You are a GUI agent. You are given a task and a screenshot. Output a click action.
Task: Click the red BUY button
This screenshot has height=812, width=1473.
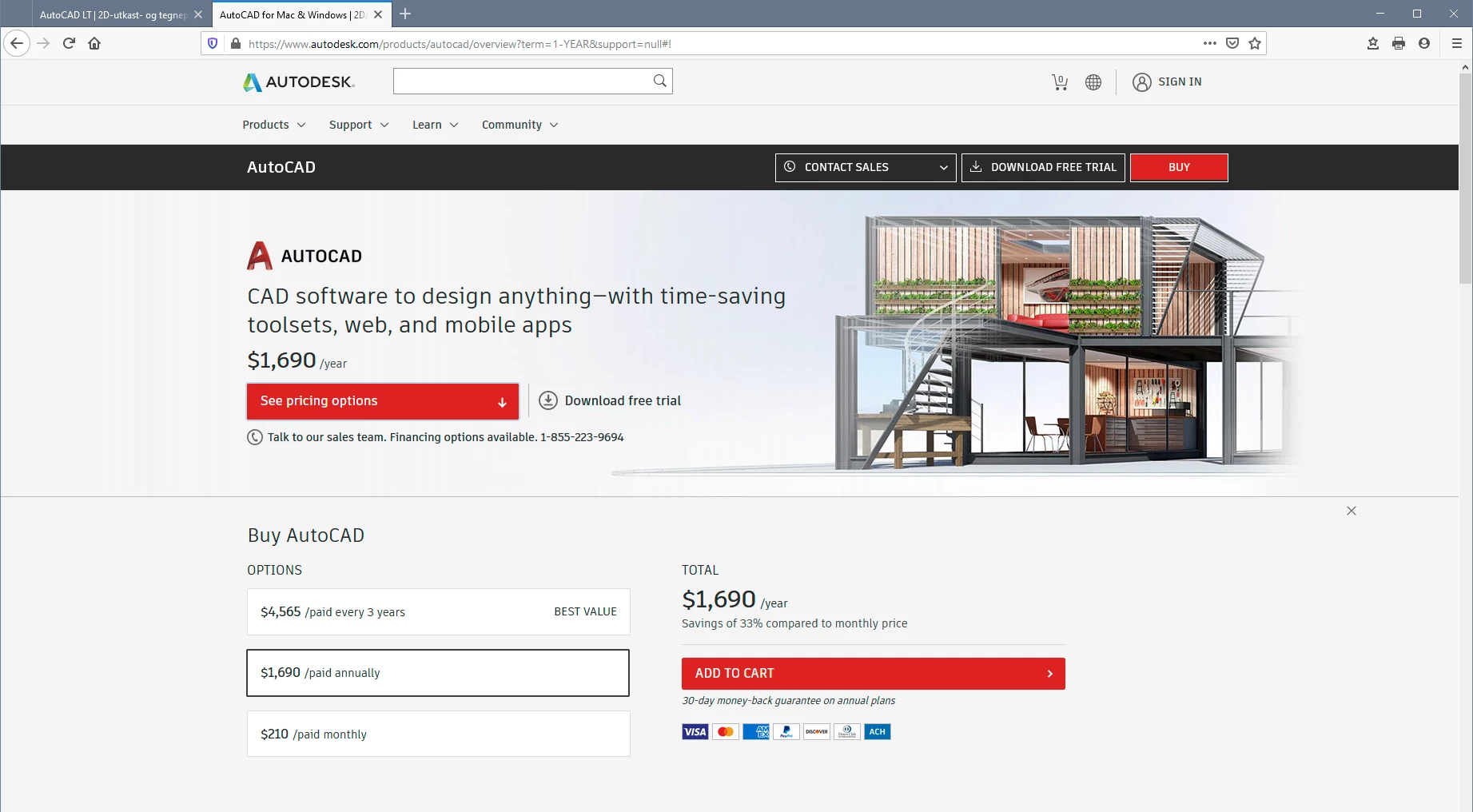pyautogui.click(x=1179, y=167)
